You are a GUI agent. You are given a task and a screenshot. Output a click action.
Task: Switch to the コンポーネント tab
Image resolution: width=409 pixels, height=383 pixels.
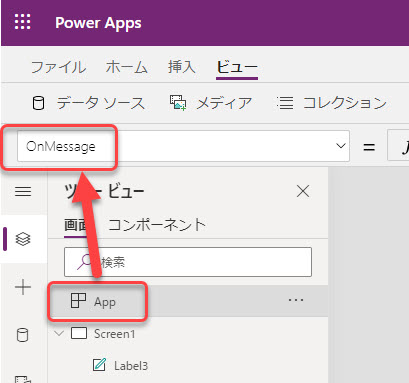(x=157, y=225)
